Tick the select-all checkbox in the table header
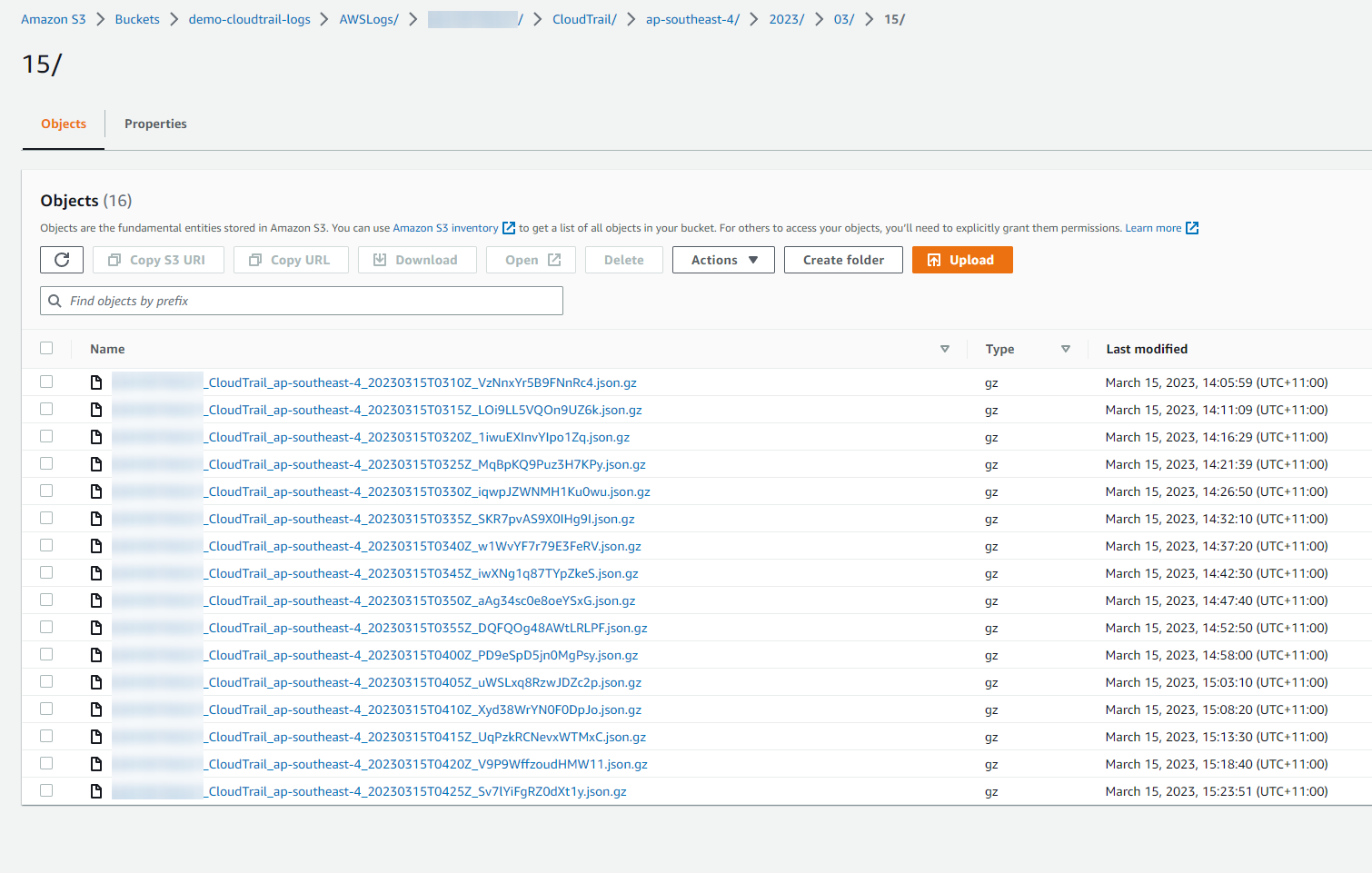1372x873 pixels. 46,348
